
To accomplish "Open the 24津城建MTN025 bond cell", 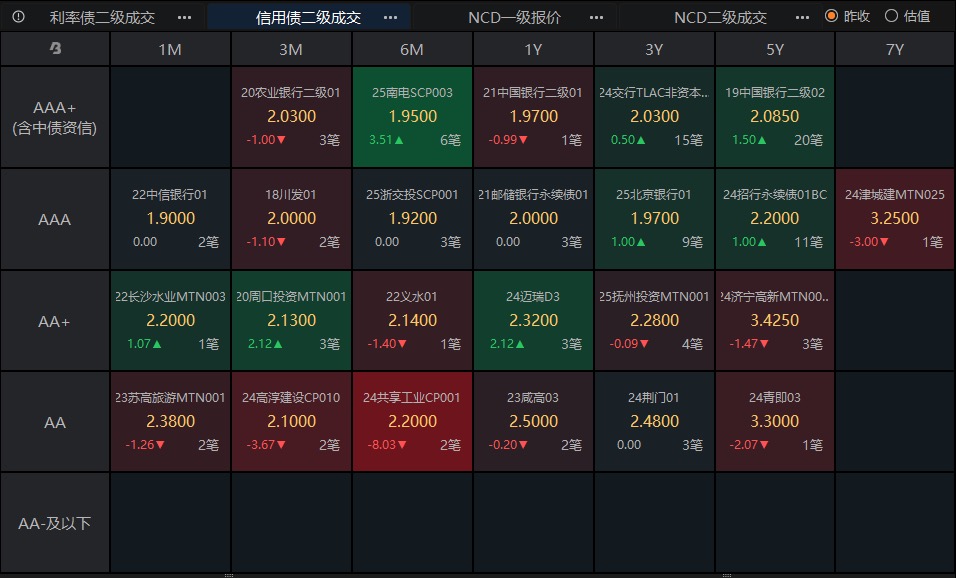I will coord(895,219).
